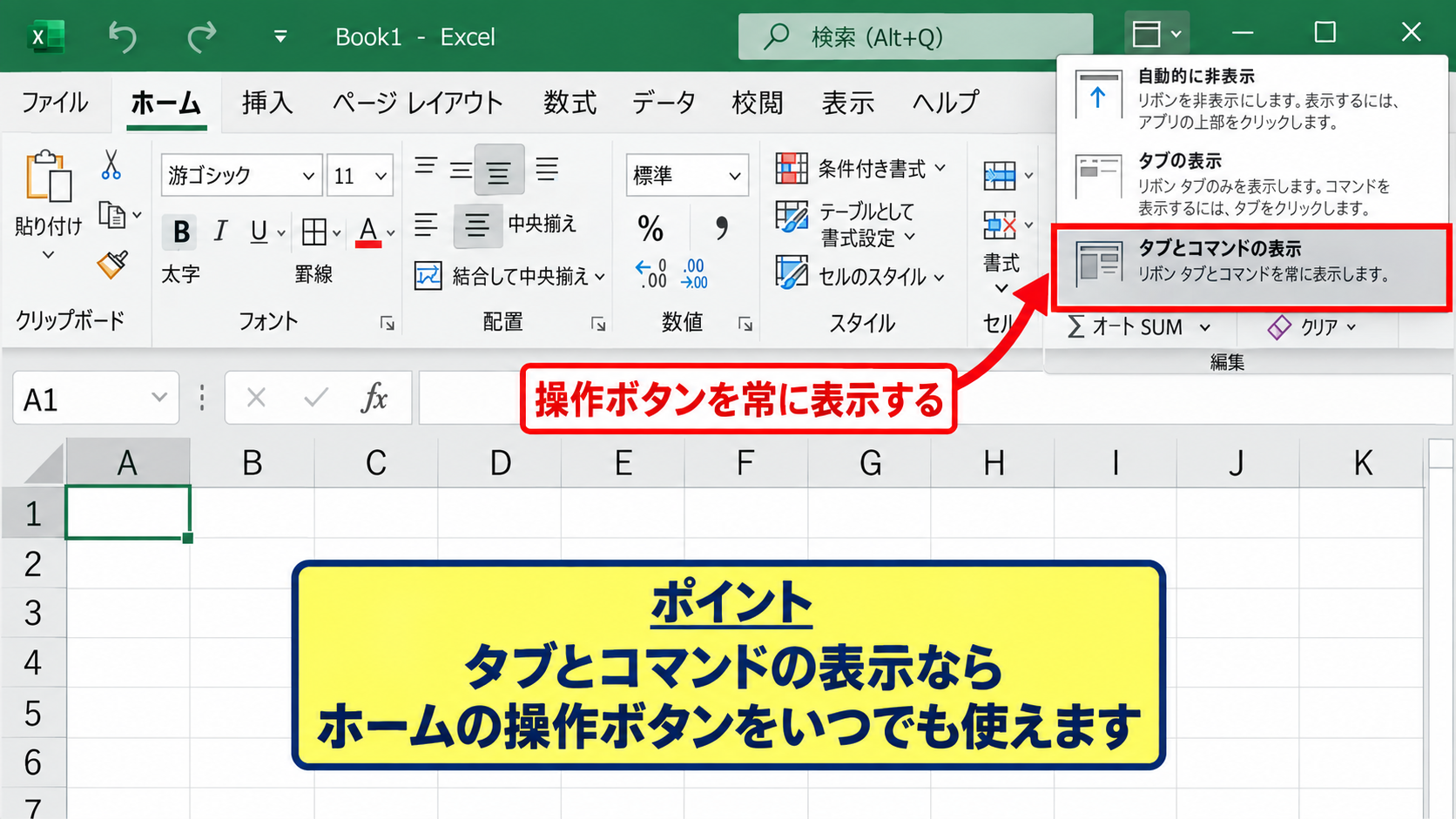Viewport: 1456px width, 819px height.
Task: Click the 貼り付け paste icon
Action: pyautogui.click(x=49, y=178)
